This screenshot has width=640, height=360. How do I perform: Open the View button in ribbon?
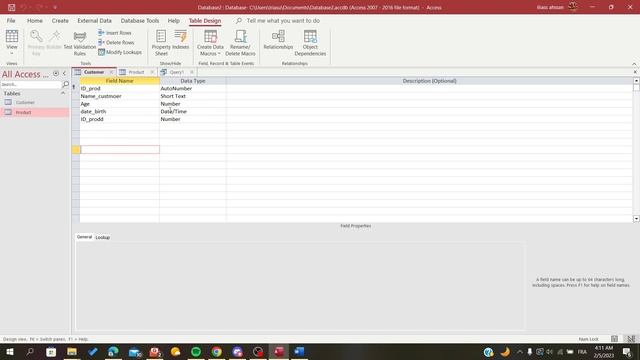tap(12, 42)
